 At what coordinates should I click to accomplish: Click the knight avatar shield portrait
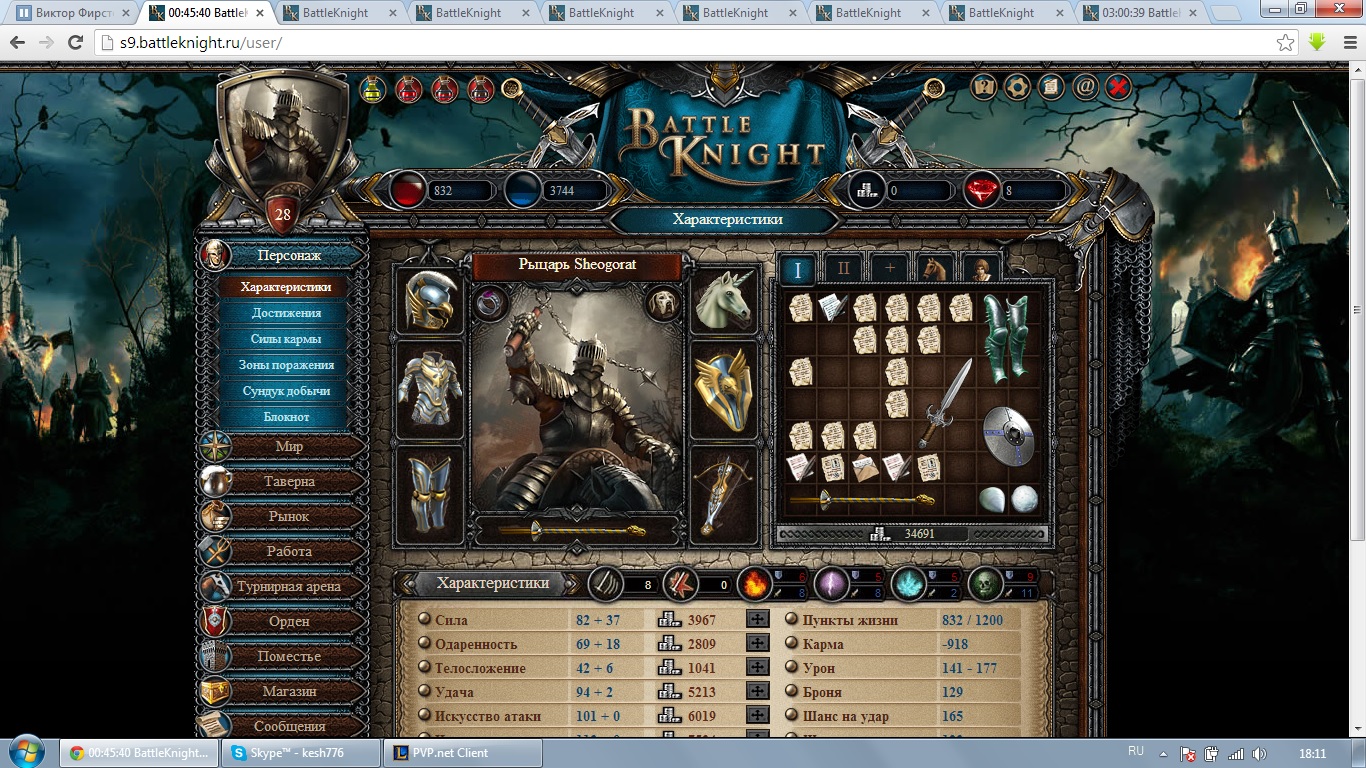click(x=283, y=140)
